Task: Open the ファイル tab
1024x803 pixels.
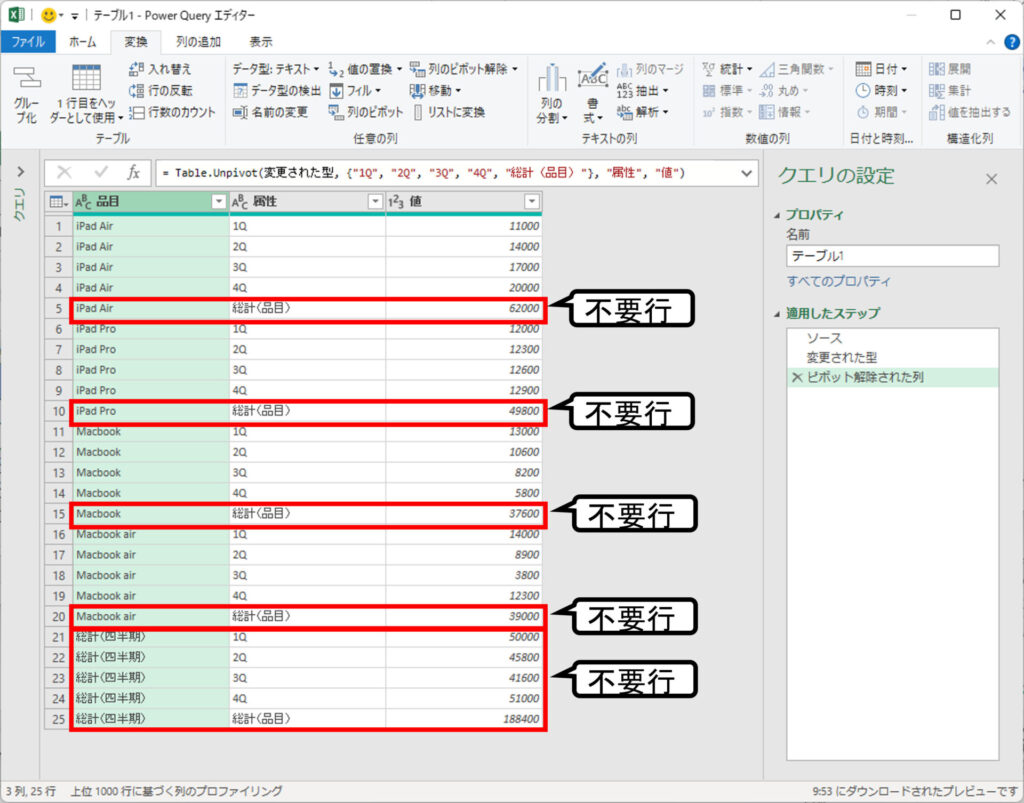Action: tap(28, 42)
